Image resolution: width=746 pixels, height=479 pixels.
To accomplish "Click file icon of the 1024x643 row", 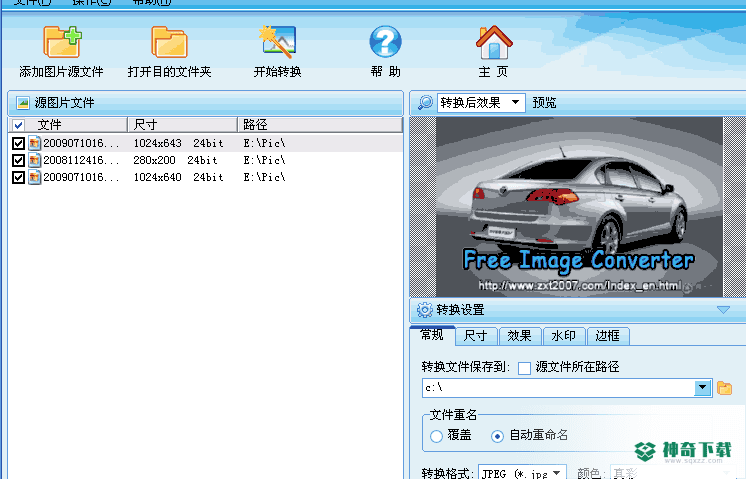I will tap(34, 143).
